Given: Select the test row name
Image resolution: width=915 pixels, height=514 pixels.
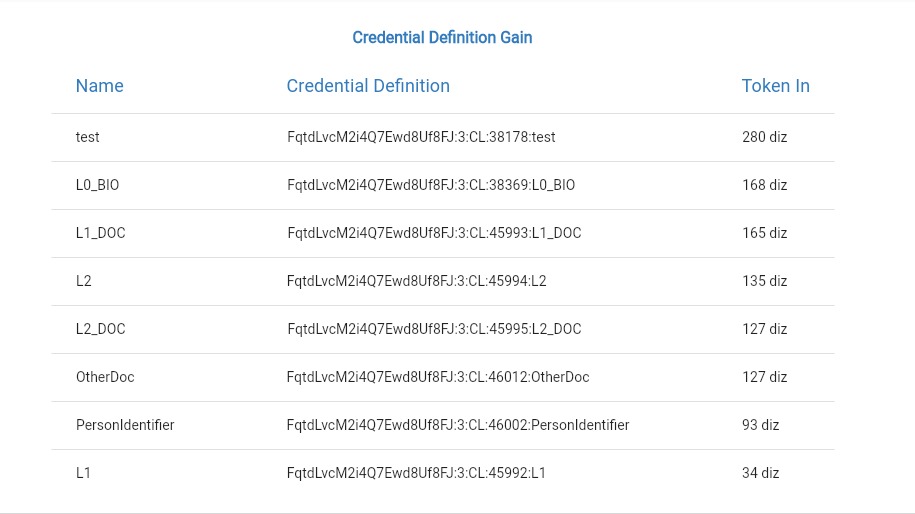Looking at the screenshot, I should click(88, 137).
